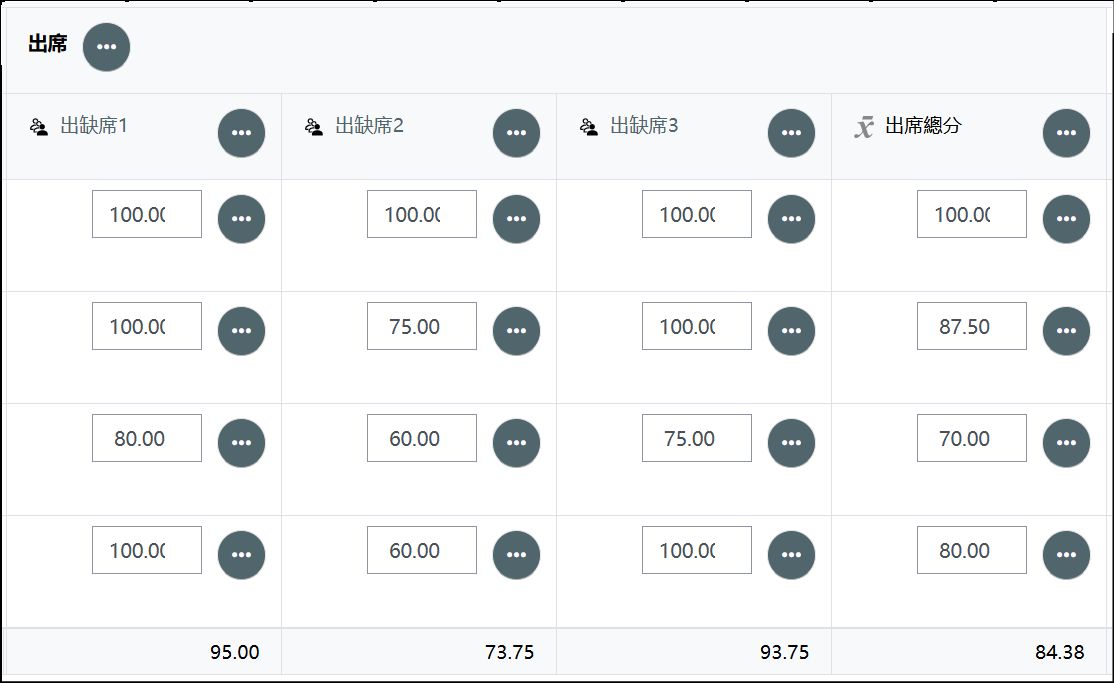Screen dimensions: 1114x683
Task: Open the actions menu beside 出席 category
Action: point(107,47)
